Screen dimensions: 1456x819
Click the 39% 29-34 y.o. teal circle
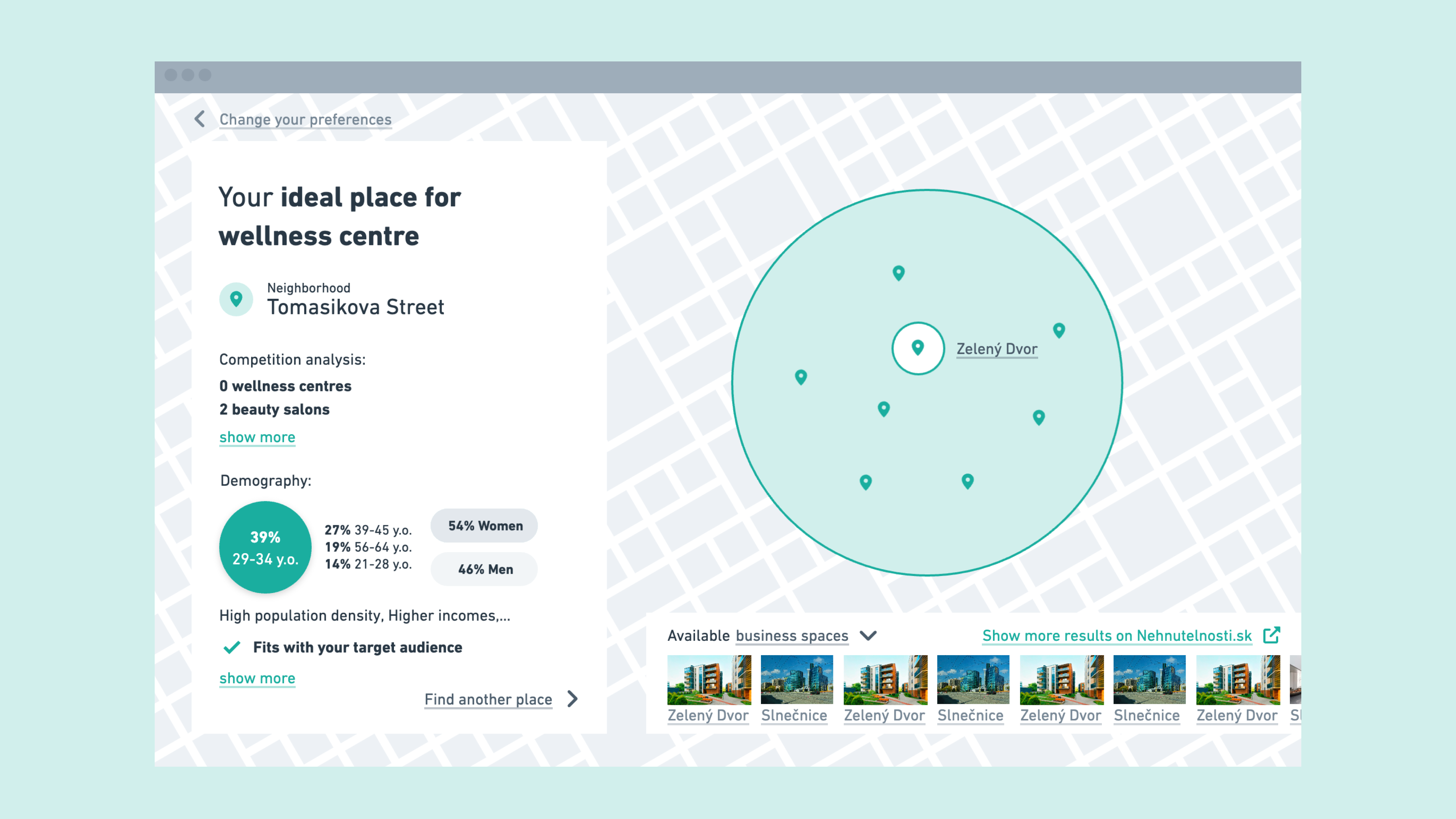click(265, 547)
